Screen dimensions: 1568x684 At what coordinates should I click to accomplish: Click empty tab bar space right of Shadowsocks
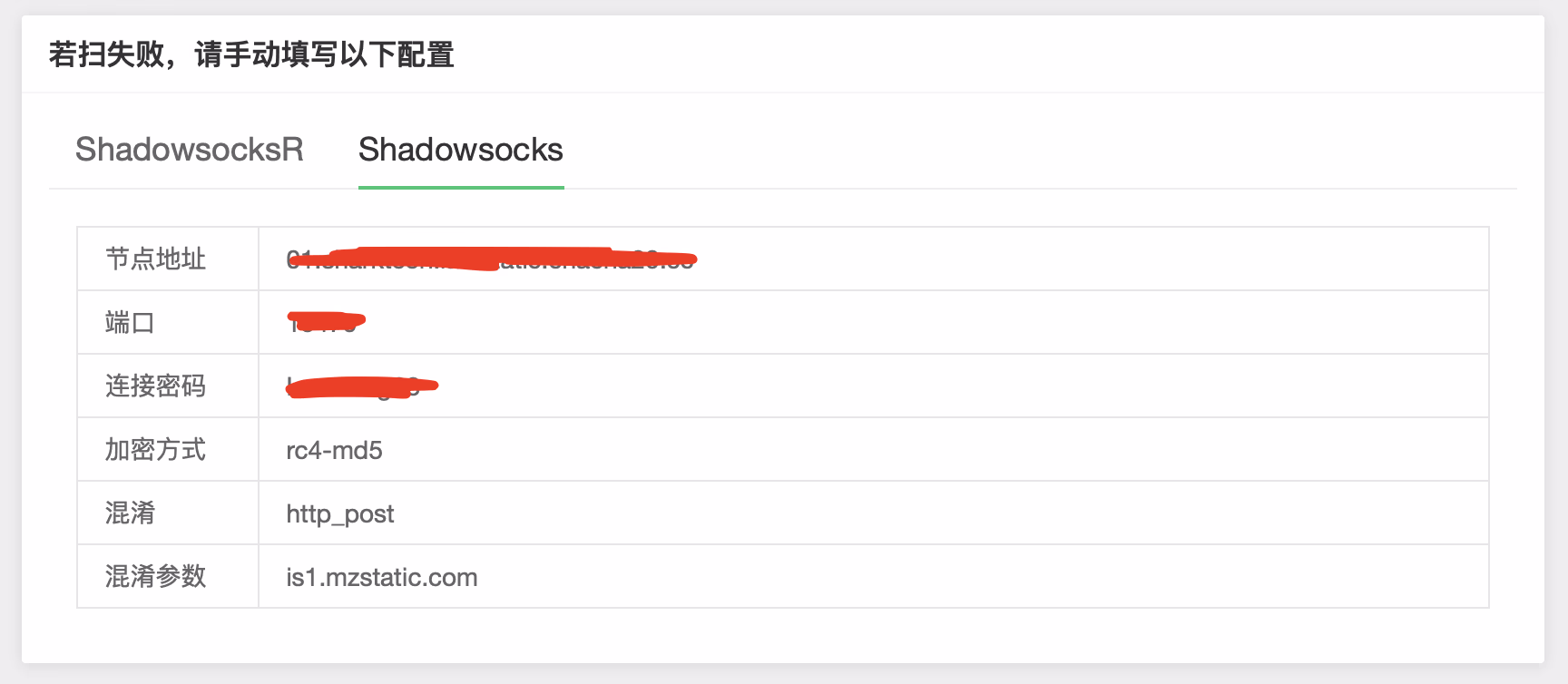[x=998, y=150]
